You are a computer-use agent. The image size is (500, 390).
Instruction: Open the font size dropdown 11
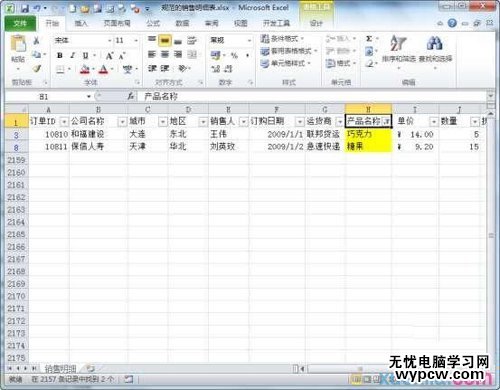(127, 41)
